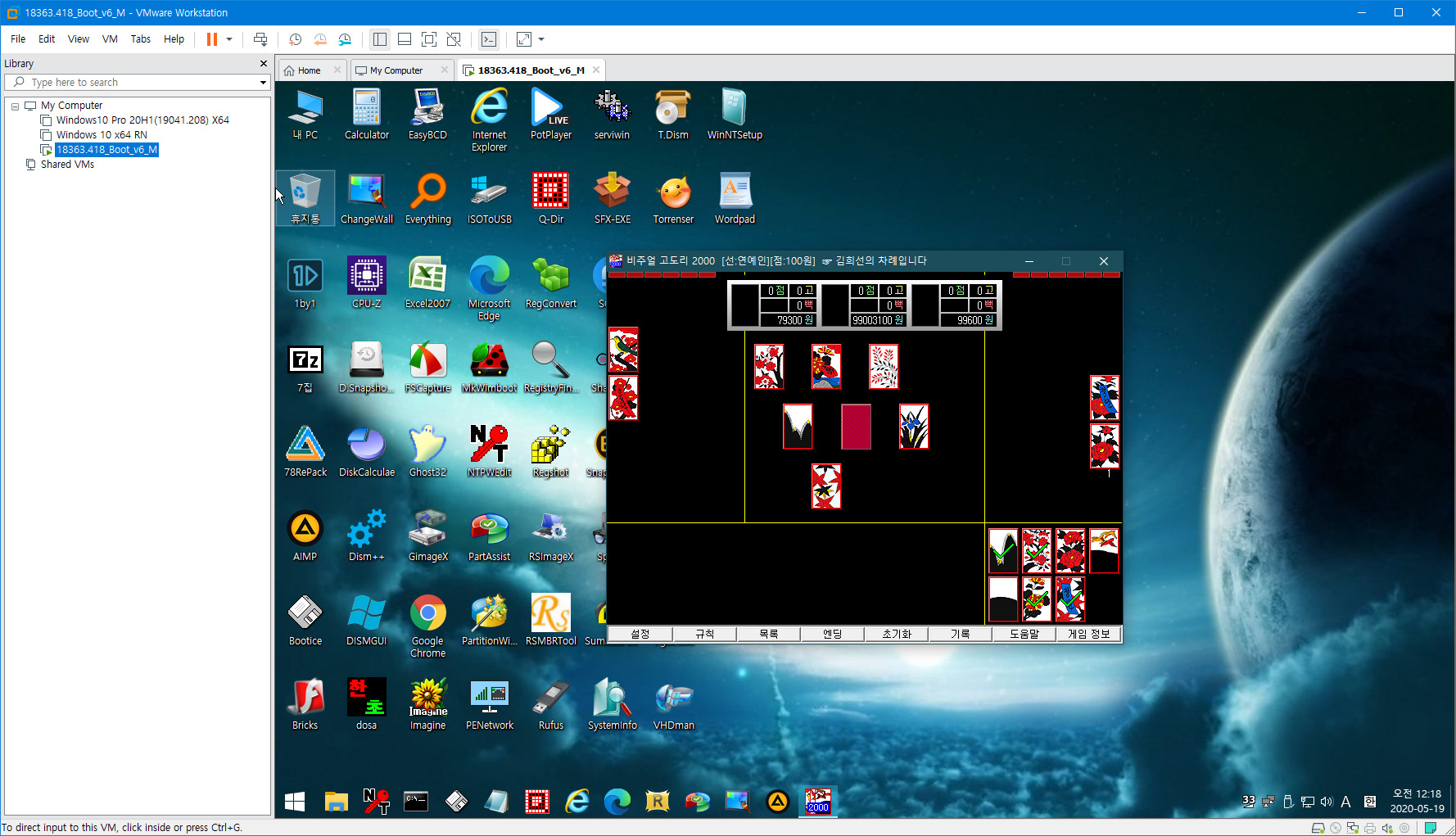Select the Ghost32 desktop icon
Image resolution: width=1456 pixels, height=836 pixels.
click(x=427, y=452)
